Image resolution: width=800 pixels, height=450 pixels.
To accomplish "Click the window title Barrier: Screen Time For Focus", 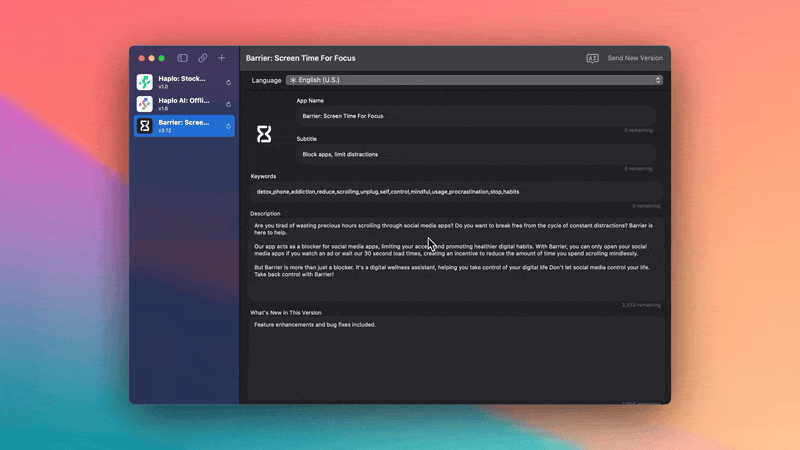I will click(x=301, y=58).
